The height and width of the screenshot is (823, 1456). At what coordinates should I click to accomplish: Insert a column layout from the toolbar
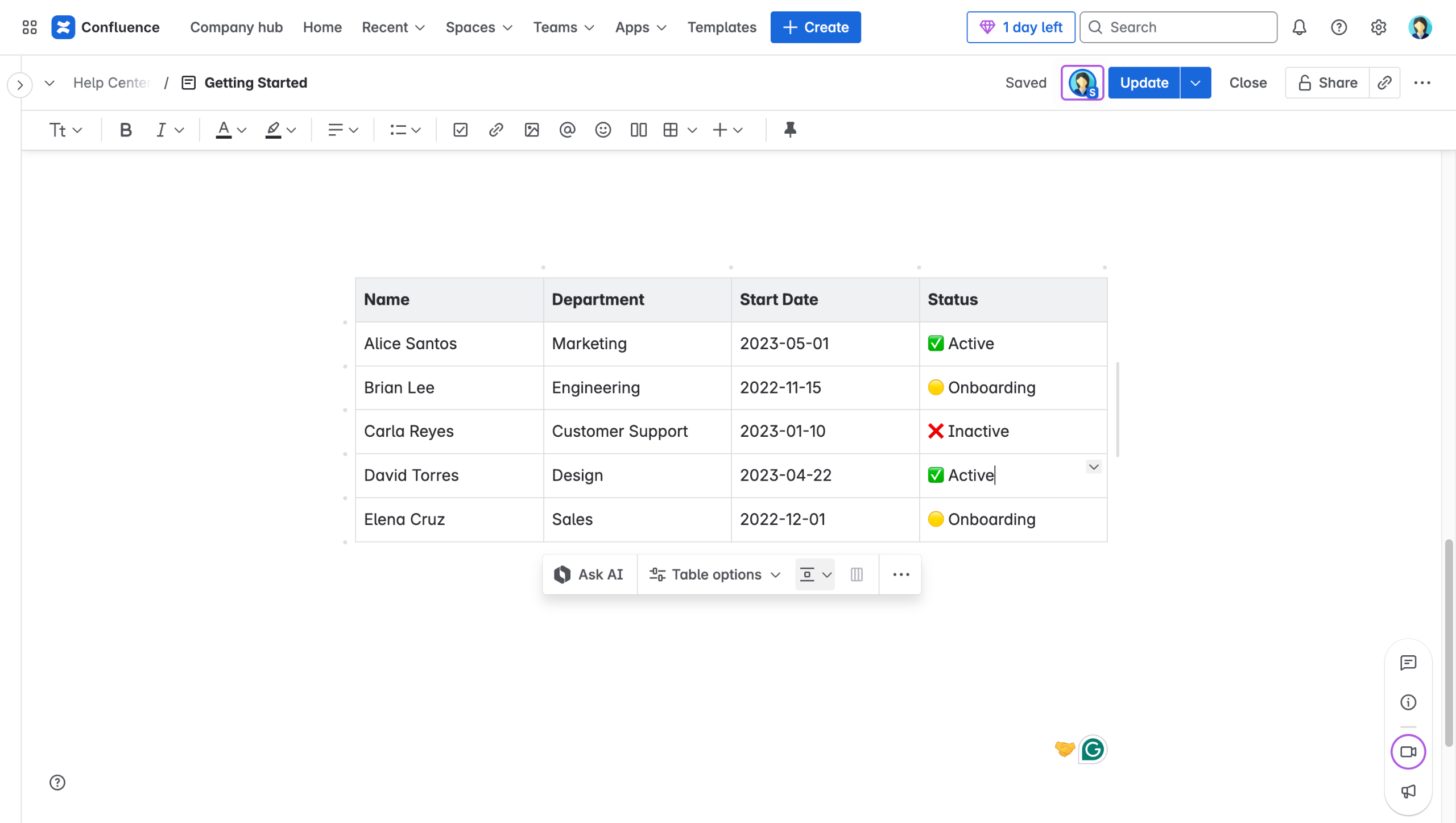[638, 130]
